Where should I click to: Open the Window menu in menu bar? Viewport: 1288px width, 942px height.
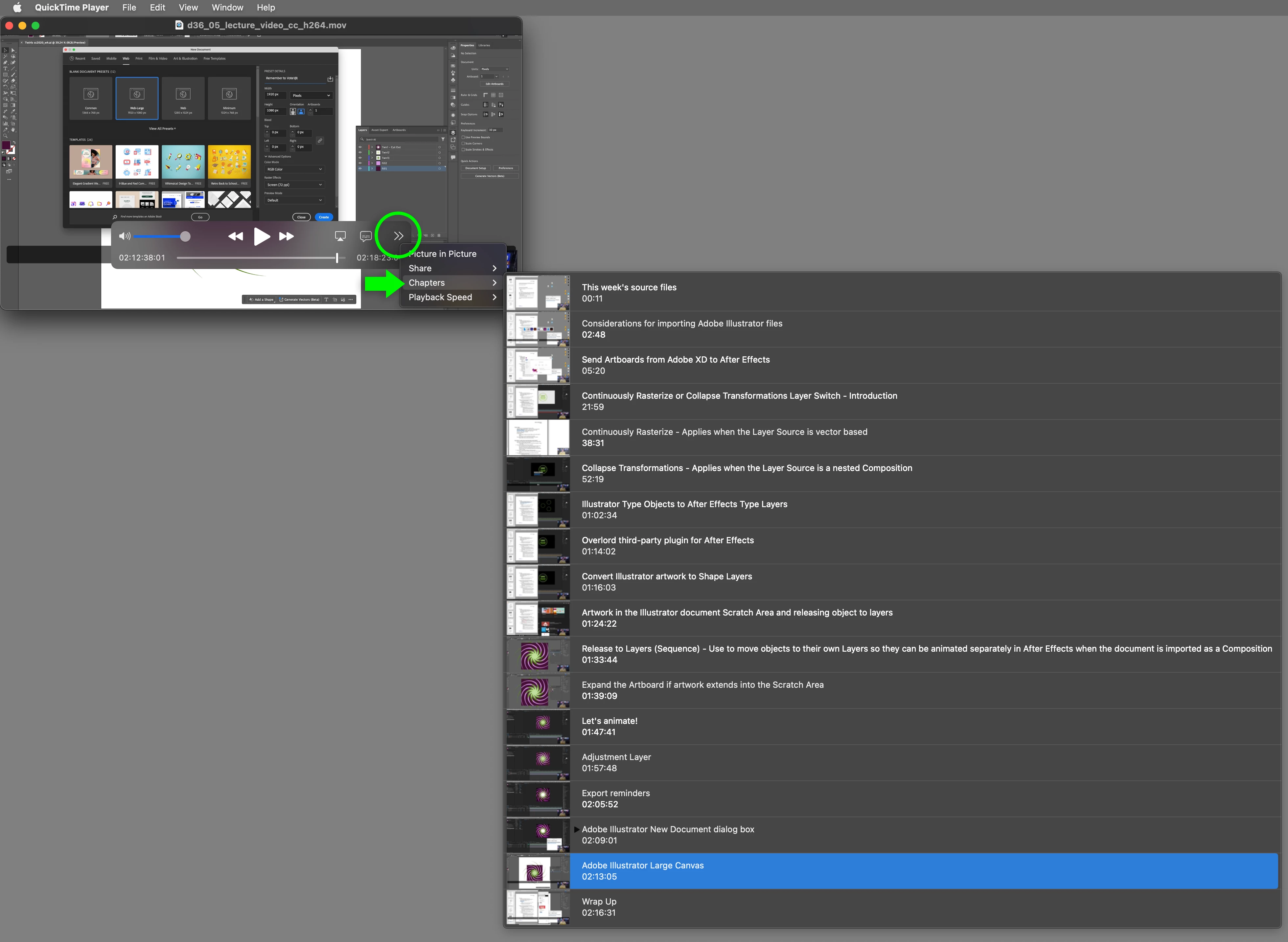pyautogui.click(x=227, y=8)
